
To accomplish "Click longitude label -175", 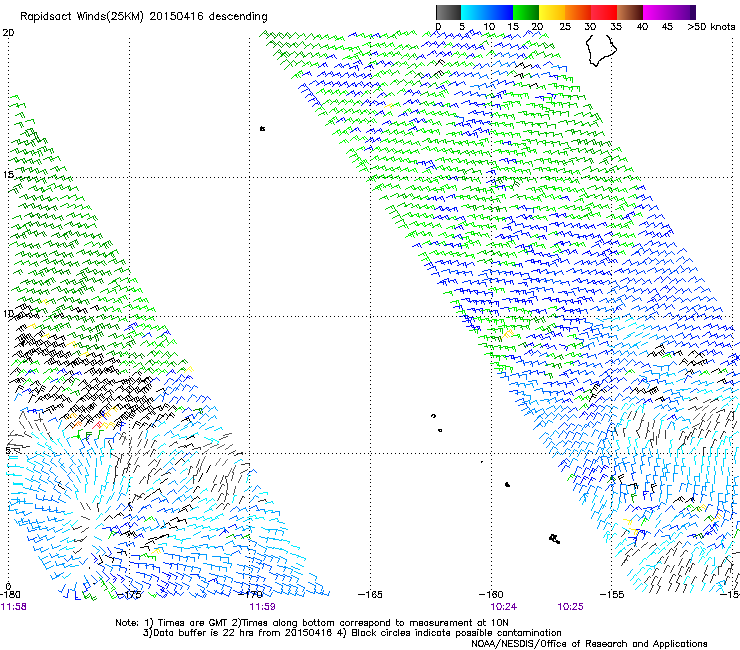I will 128,595.
